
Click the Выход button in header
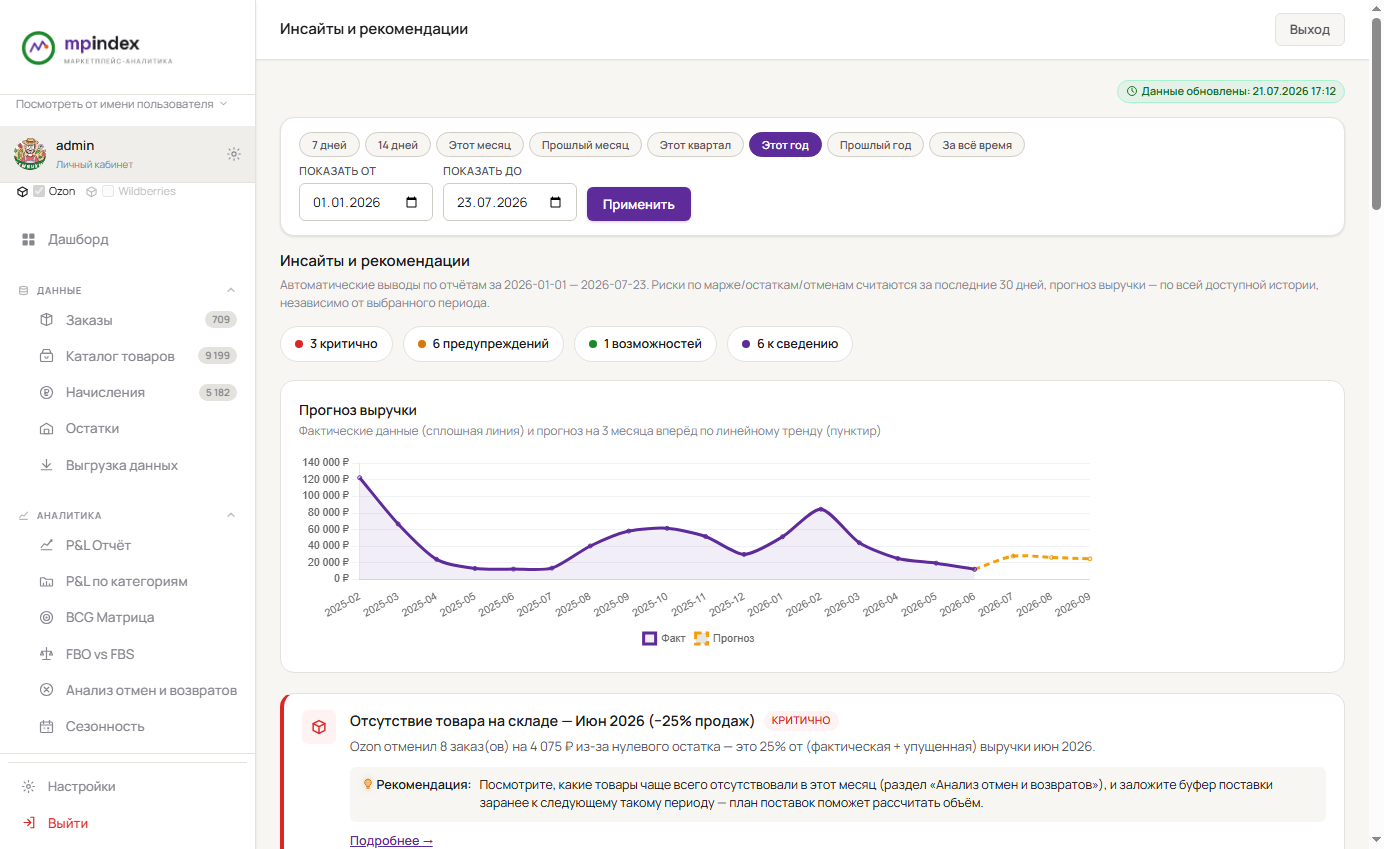pos(1310,29)
